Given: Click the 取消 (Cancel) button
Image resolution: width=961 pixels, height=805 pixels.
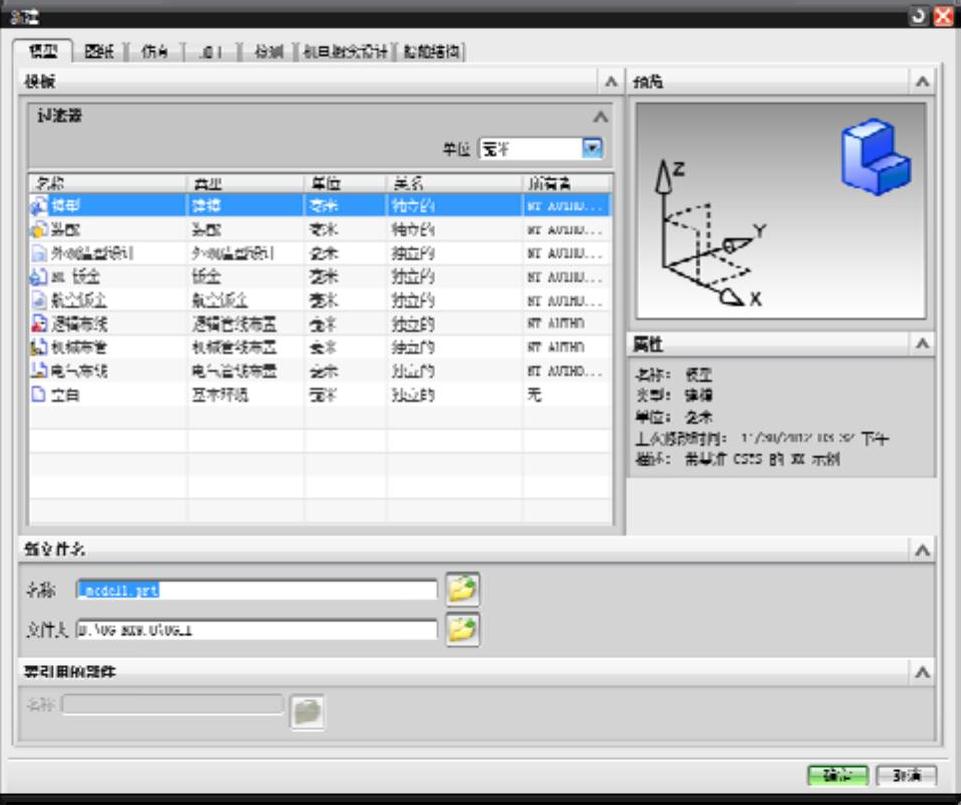Looking at the screenshot, I should click(906, 775).
